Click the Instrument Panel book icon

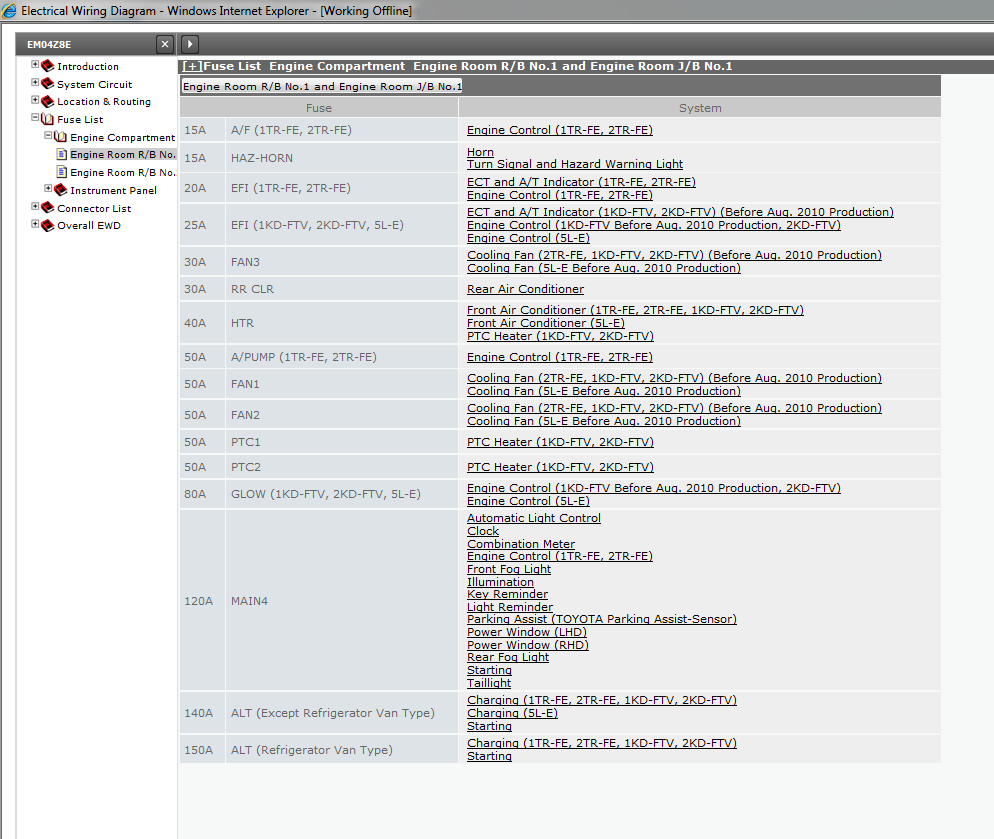(60, 190)
